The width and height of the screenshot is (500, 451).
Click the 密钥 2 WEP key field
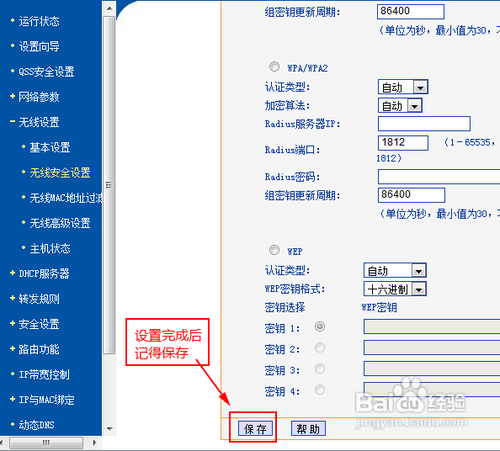click(x=432, y=347)
